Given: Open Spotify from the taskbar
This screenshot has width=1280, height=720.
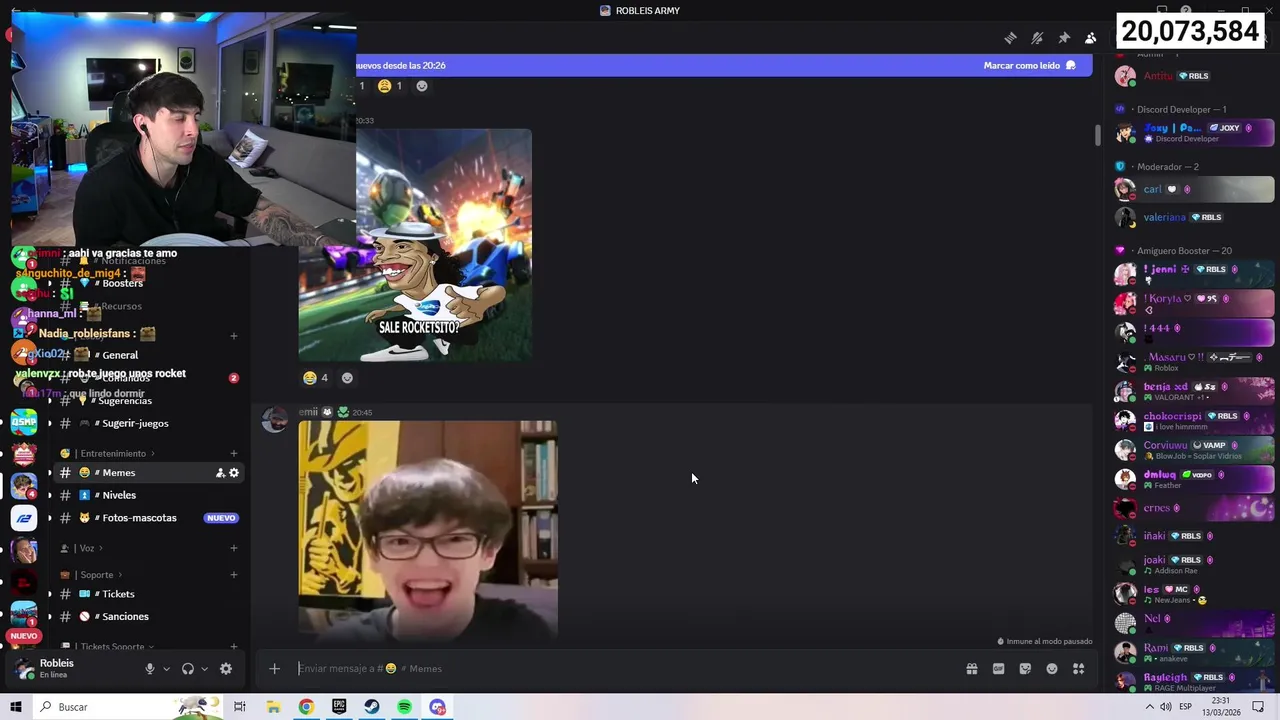Looking at the screenshot, I should (404, 707).
